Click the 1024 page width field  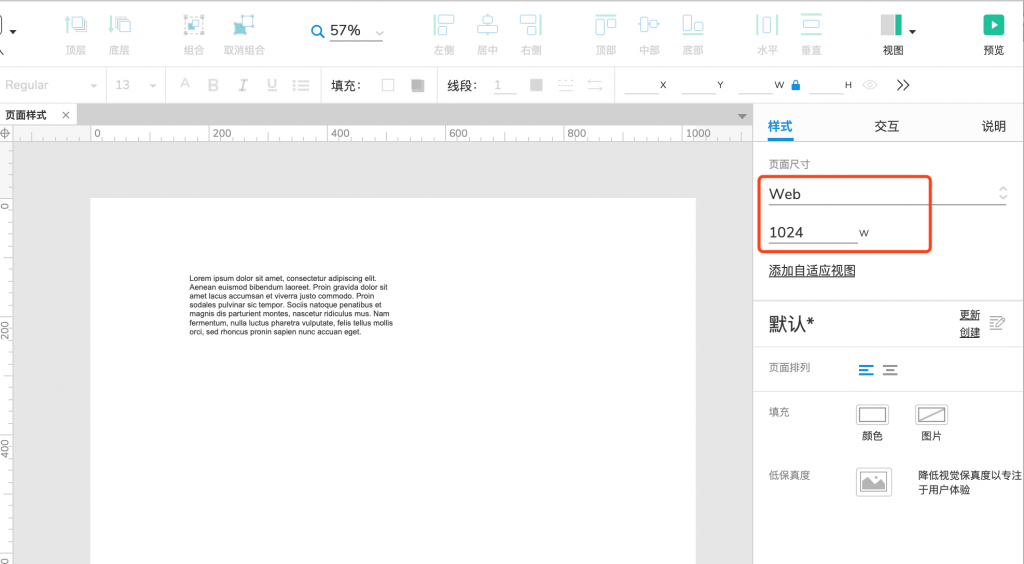coord(811,233)
